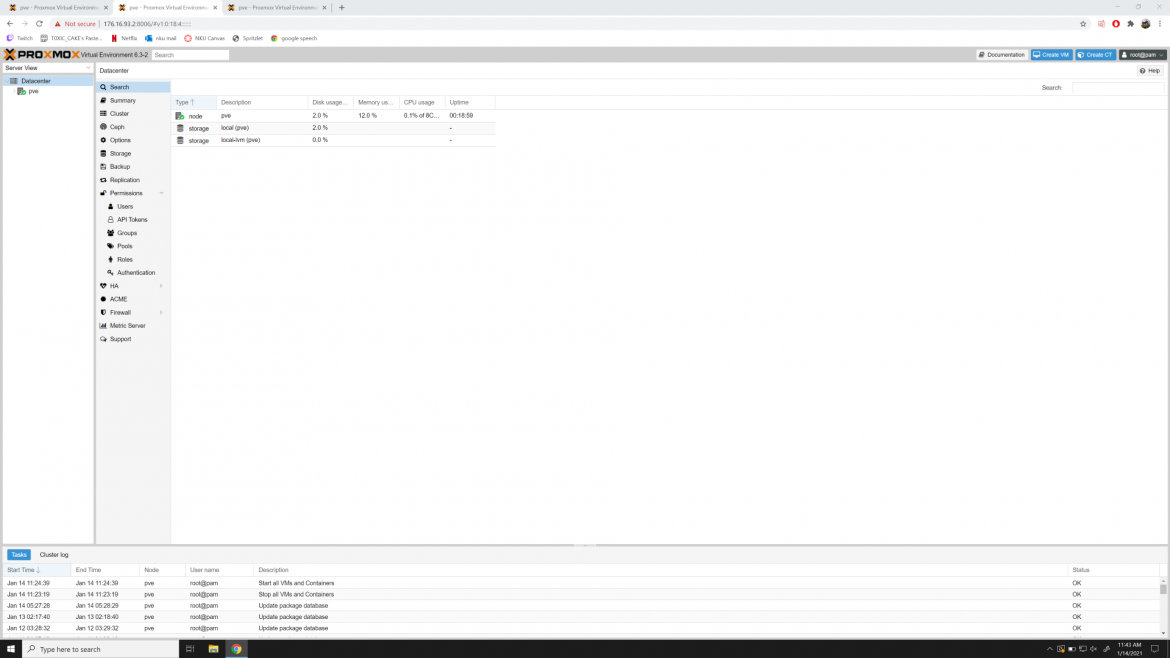Click the Options gear icon

click(x=103, y=140)
